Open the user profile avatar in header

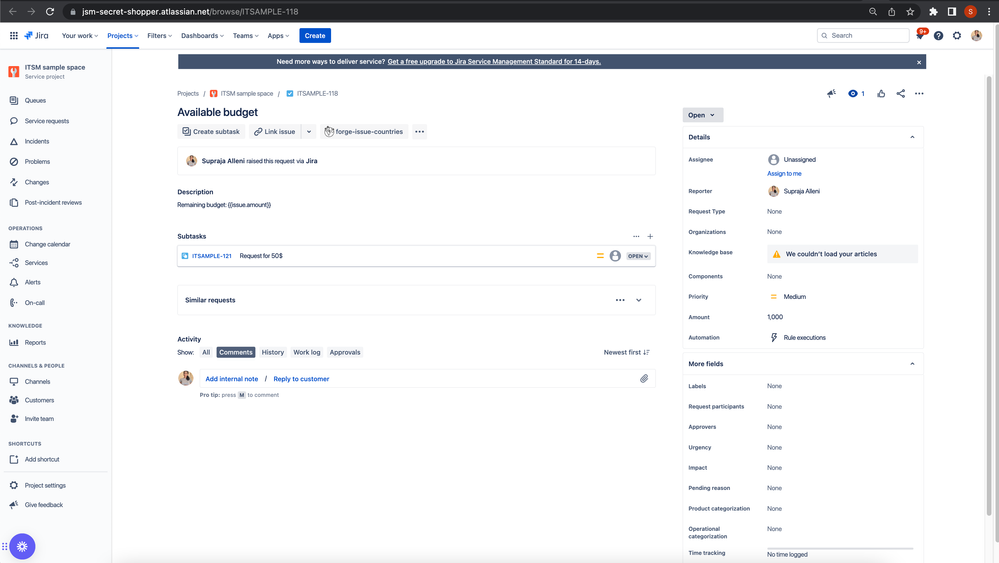pos(977,36)
